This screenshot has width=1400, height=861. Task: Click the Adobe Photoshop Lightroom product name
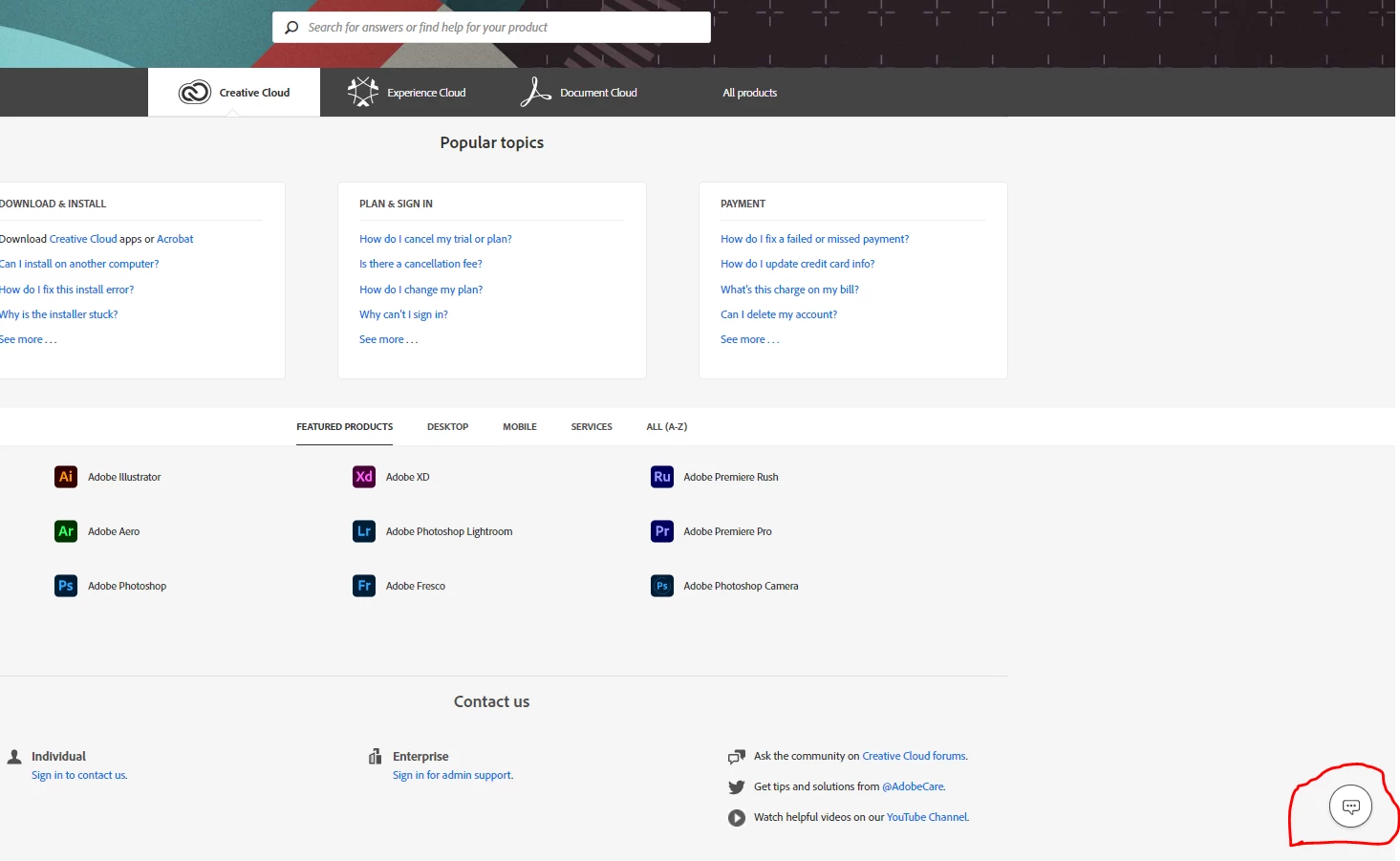[449, 531]
